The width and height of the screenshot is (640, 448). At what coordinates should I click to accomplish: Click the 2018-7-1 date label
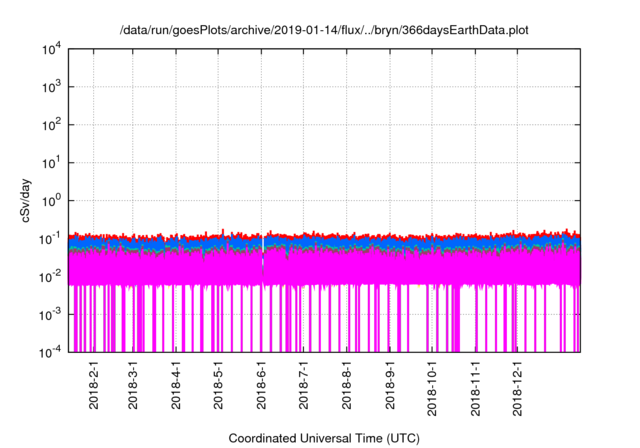pos(304,385)
